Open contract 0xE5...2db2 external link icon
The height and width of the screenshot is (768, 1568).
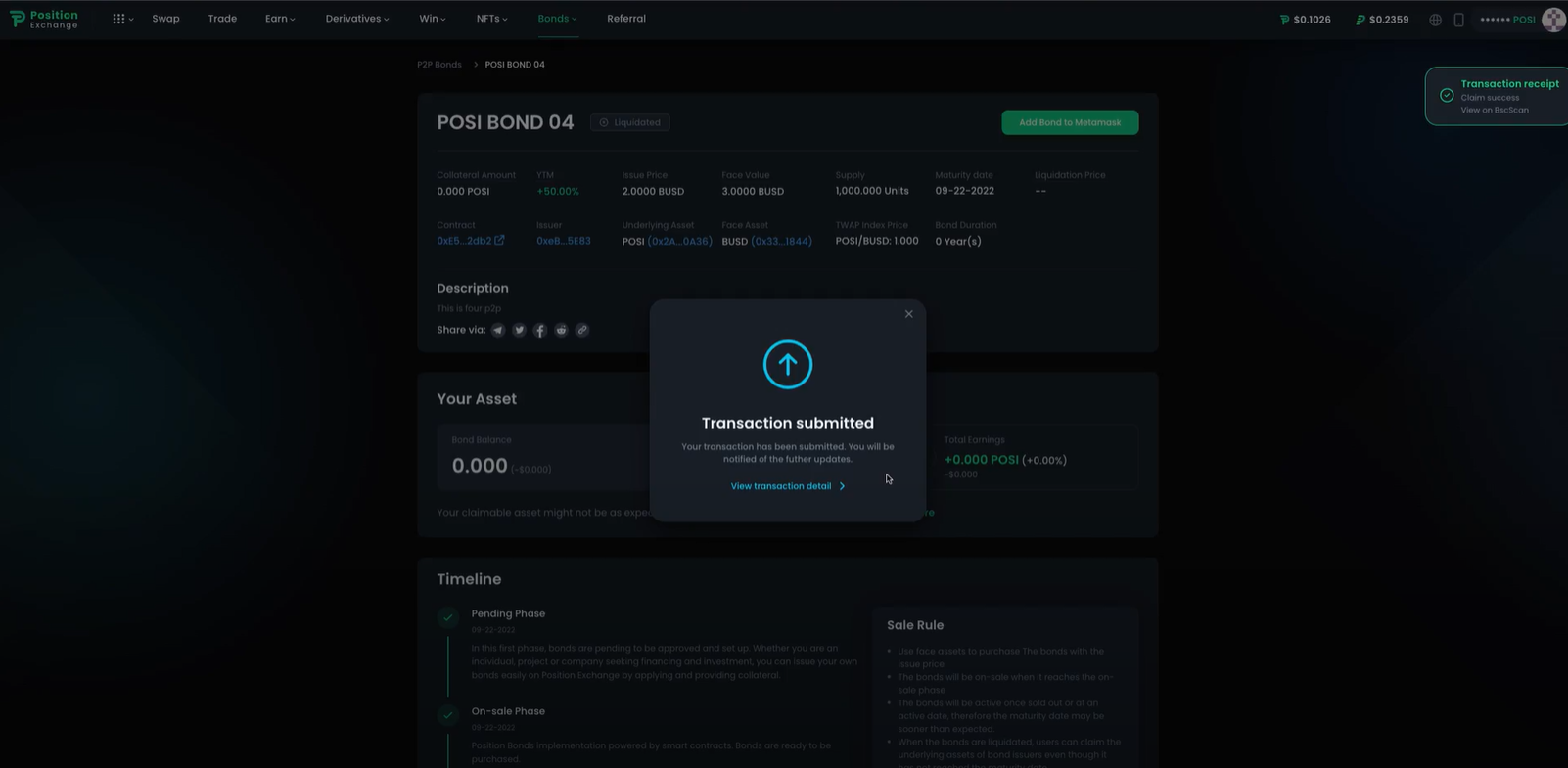pyautogui.click(x=499, y=241)
